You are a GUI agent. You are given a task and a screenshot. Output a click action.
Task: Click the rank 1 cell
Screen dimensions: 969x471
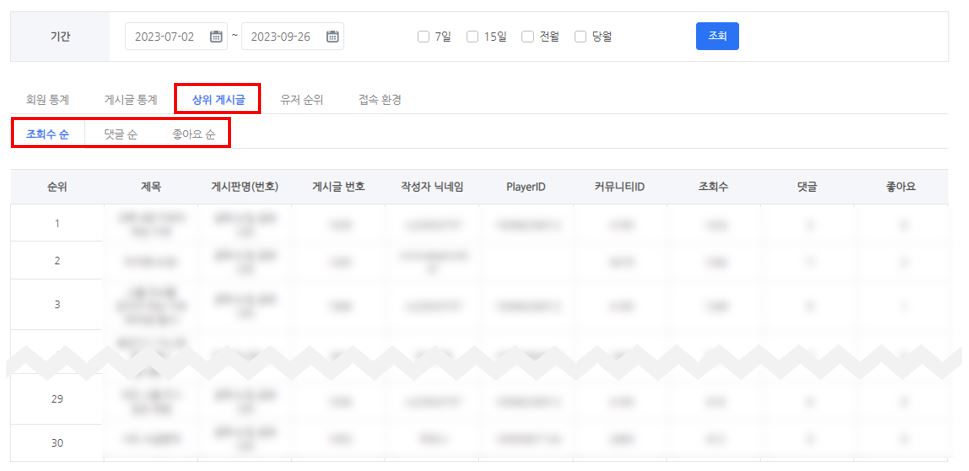tap(57, 223)
